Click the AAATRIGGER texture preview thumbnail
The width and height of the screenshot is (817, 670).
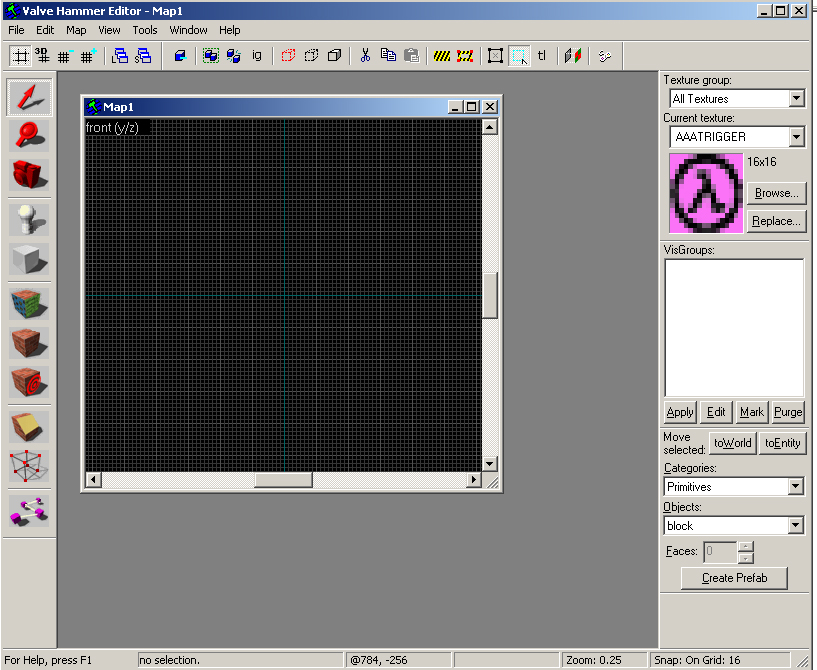point(706,193)
